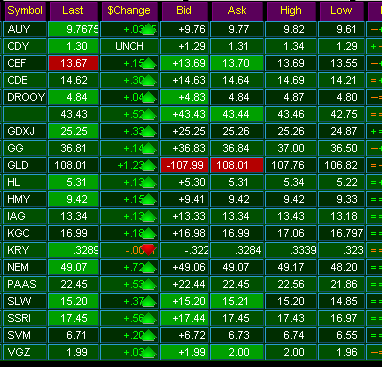This screenshot has height=367, width=382.
Task: Click the green up arrow in AUY row
Action: tap(148, 29)
